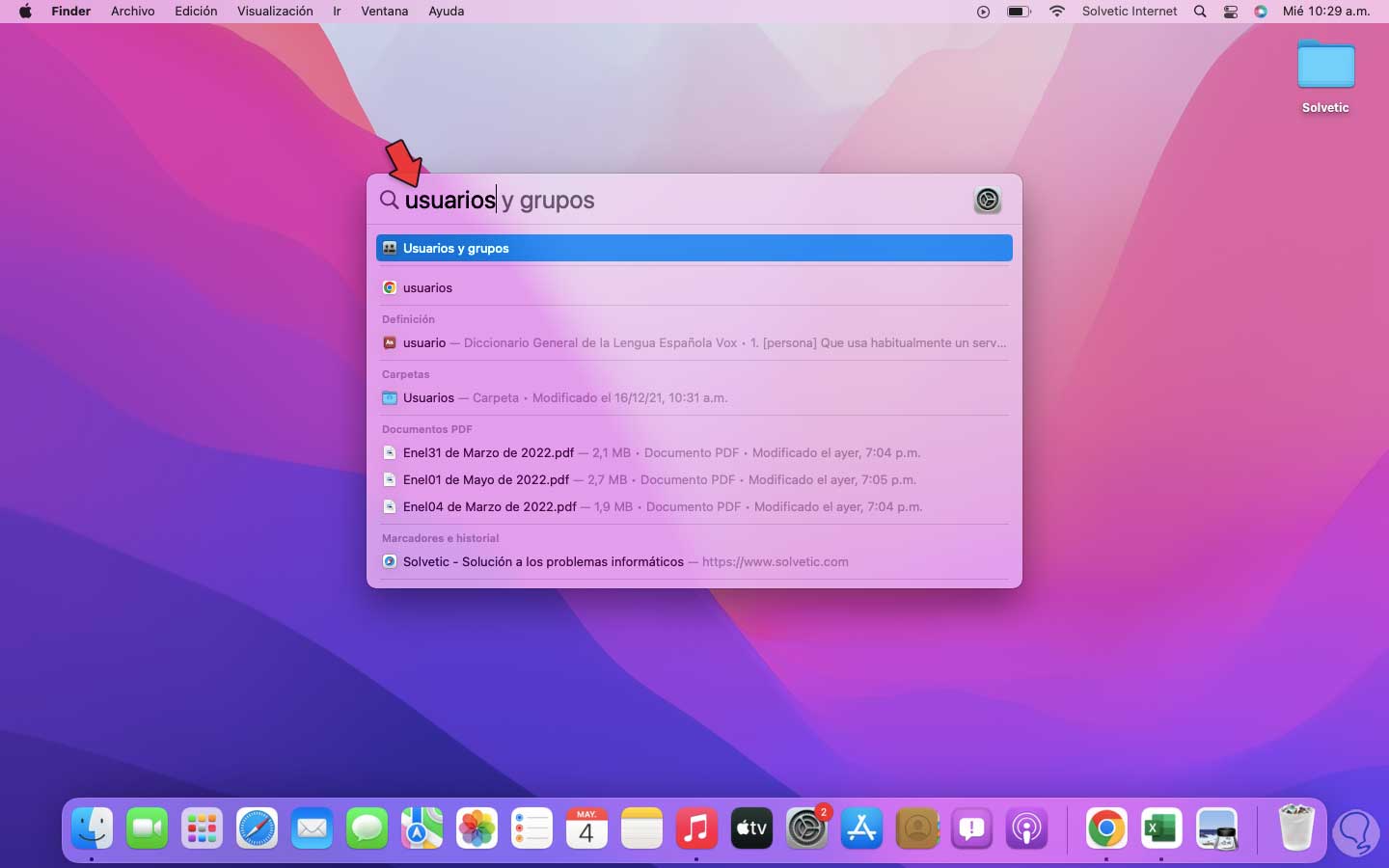Image resolution: width=1389 pixels, height=868 pixels.
Task: Open Messages from the Dock
Action: (368, 827)
